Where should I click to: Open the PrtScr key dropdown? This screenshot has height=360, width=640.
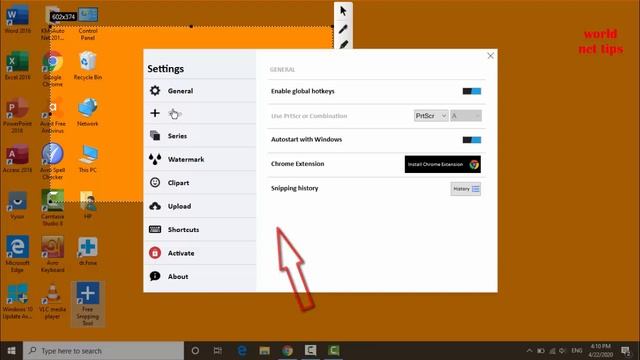click(431, 116)
